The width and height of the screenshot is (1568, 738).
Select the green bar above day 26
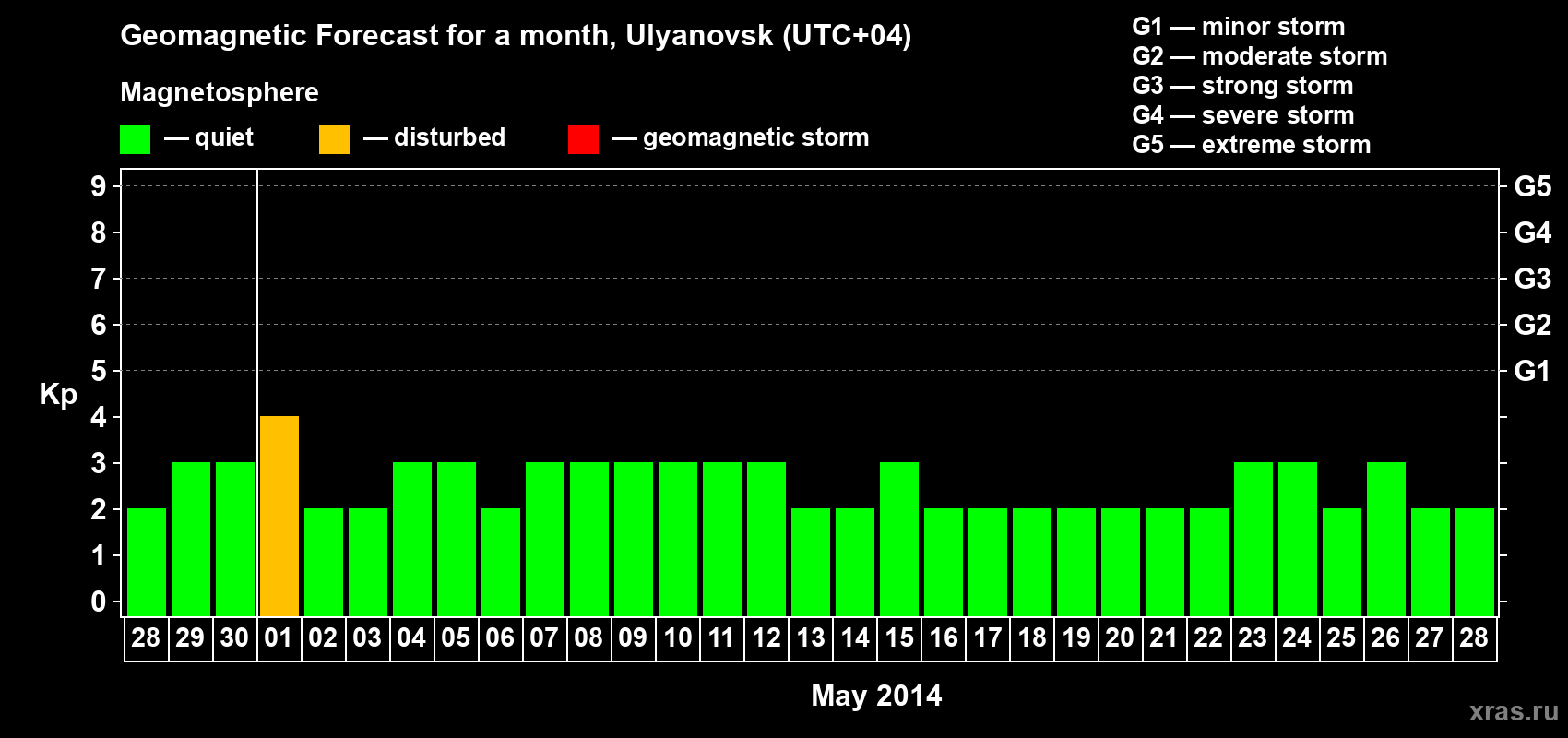point(1386,539)
